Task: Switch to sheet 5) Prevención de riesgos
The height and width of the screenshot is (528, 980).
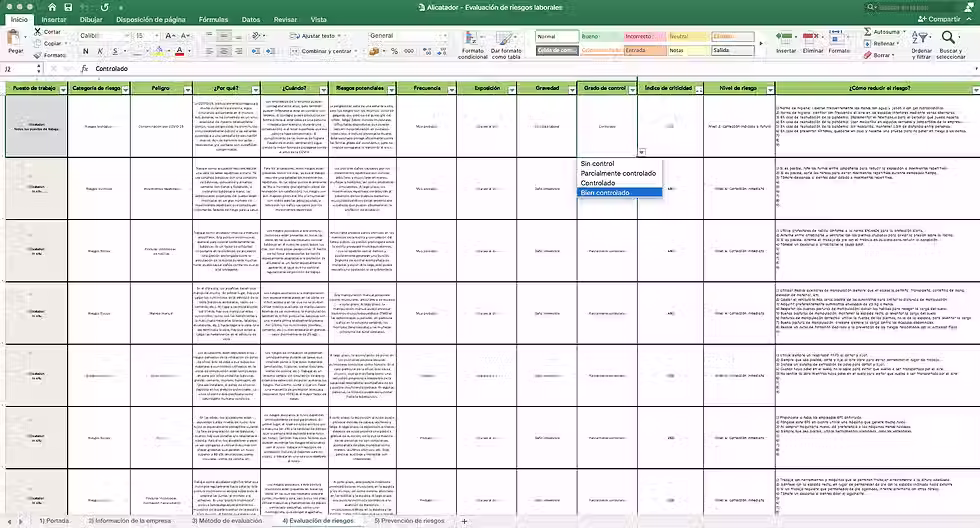Action: [409, 521]
